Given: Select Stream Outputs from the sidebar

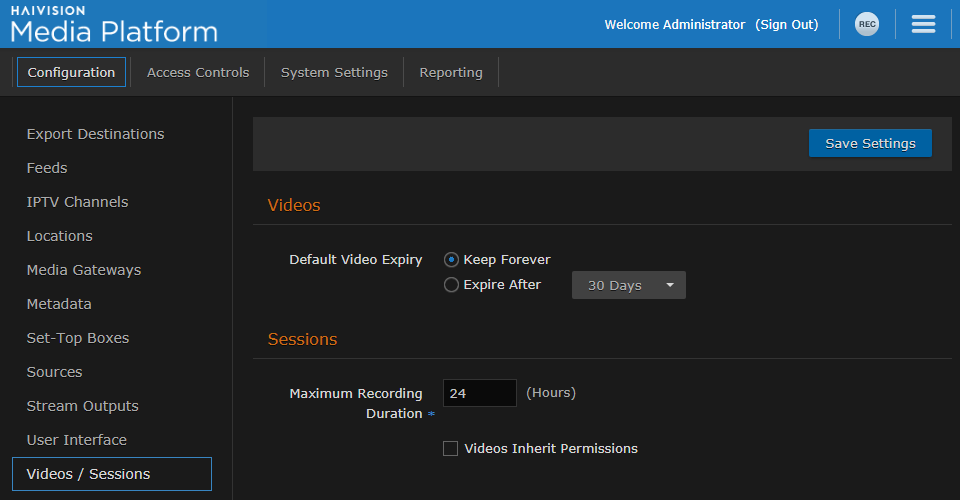Looking at the screenshot, I should pyautogui.click(x=82, y=406).
